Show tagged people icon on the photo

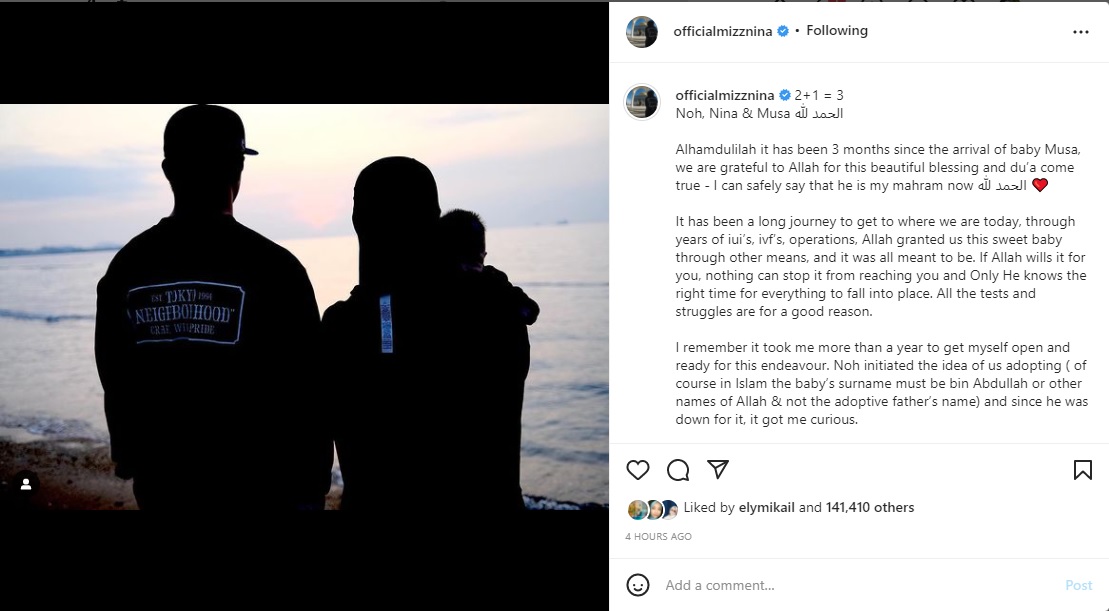click(x=26, y=484)
